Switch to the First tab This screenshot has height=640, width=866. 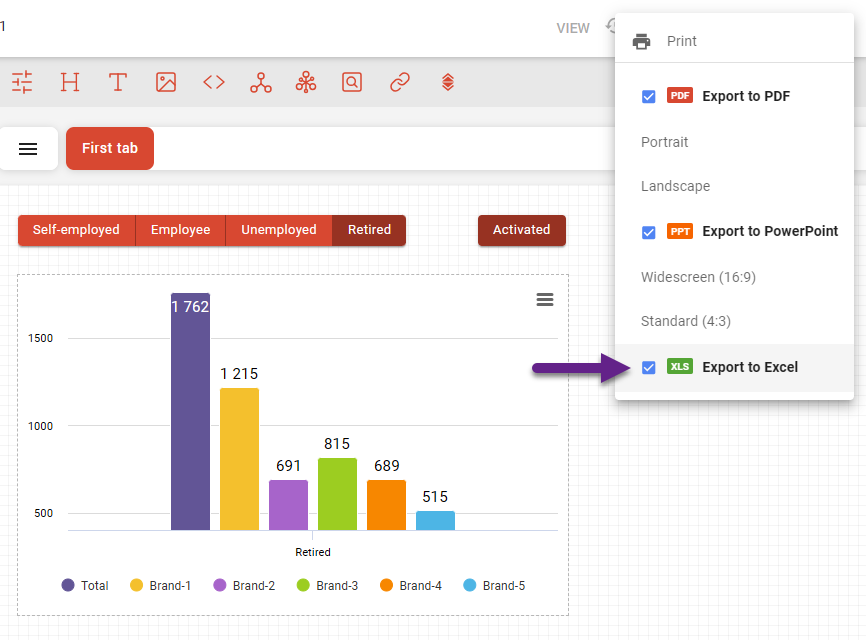110,148
